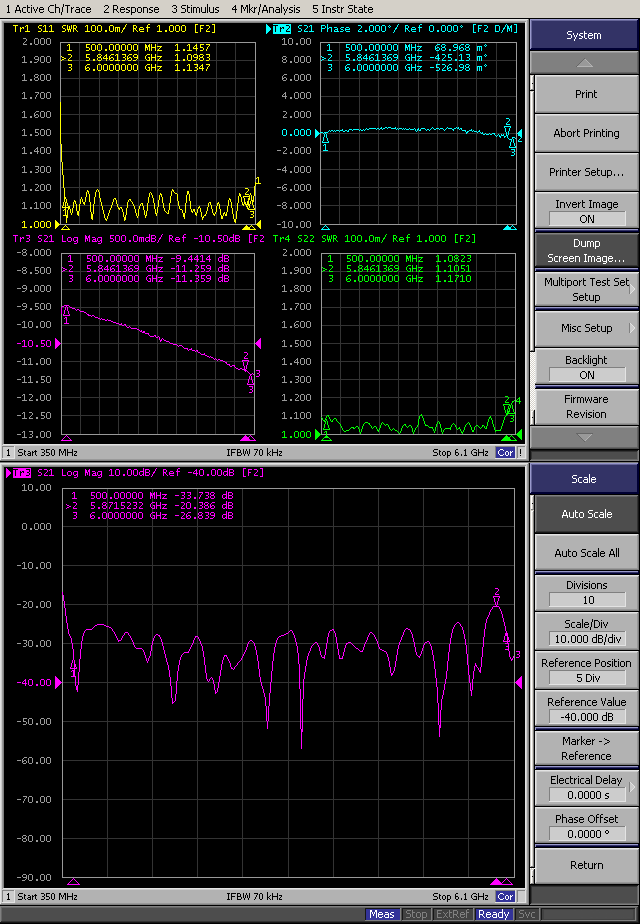Expand Multiport Test Set Setup submenu

586,289
